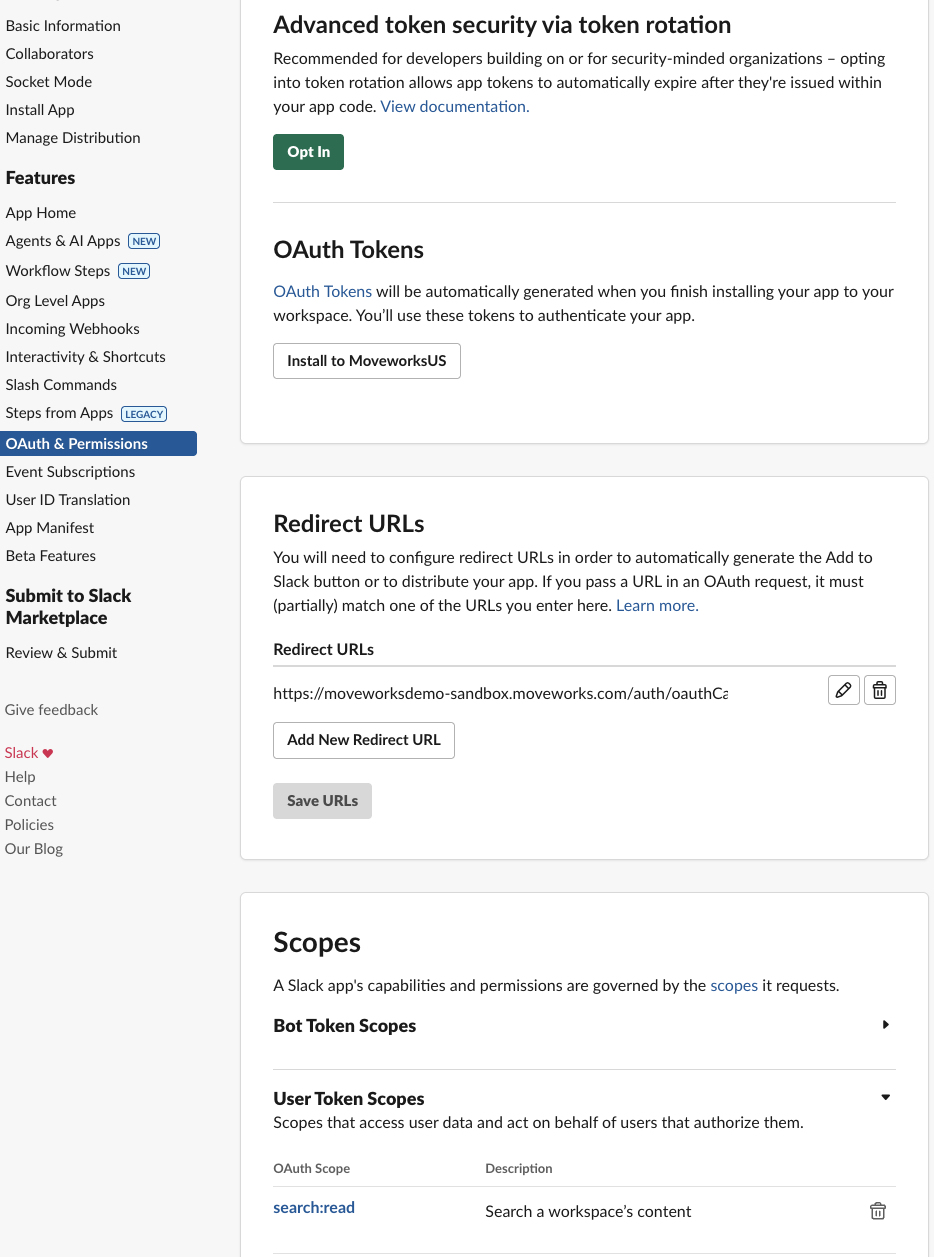Open Event Subscriptions page
This screenshot has width=934, height=1257.
pos(70,472)
